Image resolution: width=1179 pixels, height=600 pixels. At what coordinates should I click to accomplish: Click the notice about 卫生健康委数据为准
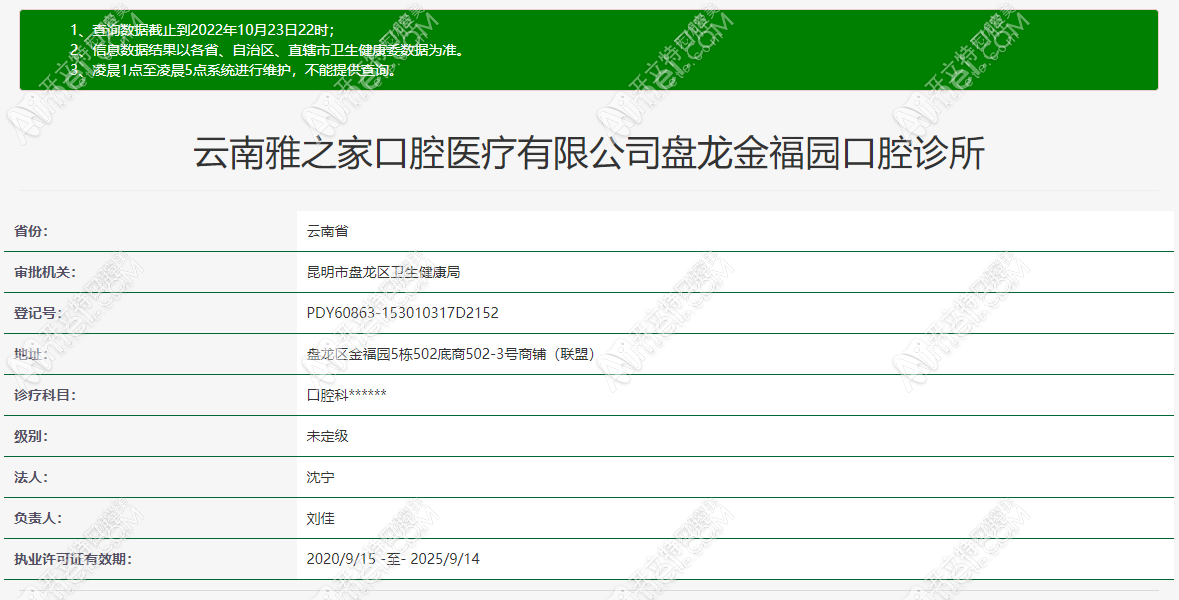(x=268, y=50)
